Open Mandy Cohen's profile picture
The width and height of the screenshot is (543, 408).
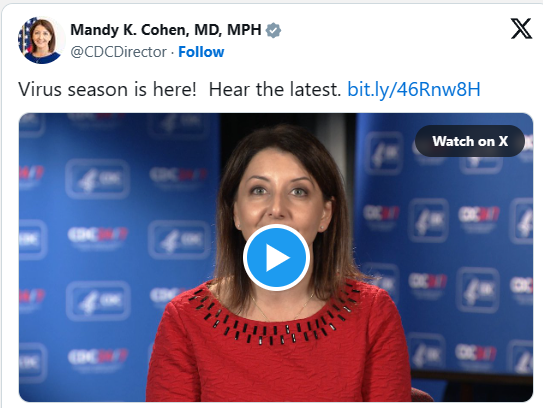pos(41,40)
